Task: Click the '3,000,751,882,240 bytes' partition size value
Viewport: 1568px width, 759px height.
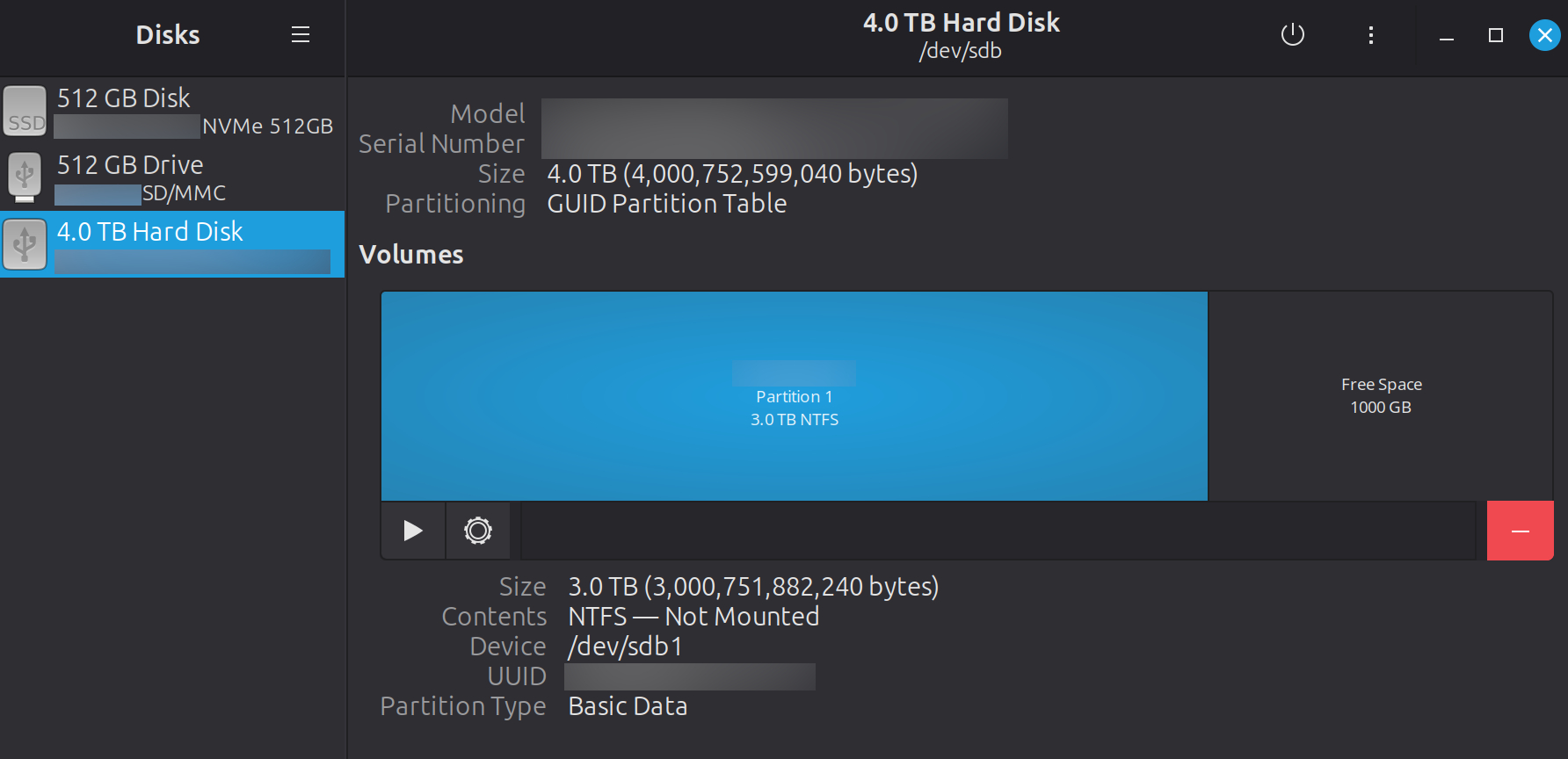Action: [753, 587]
